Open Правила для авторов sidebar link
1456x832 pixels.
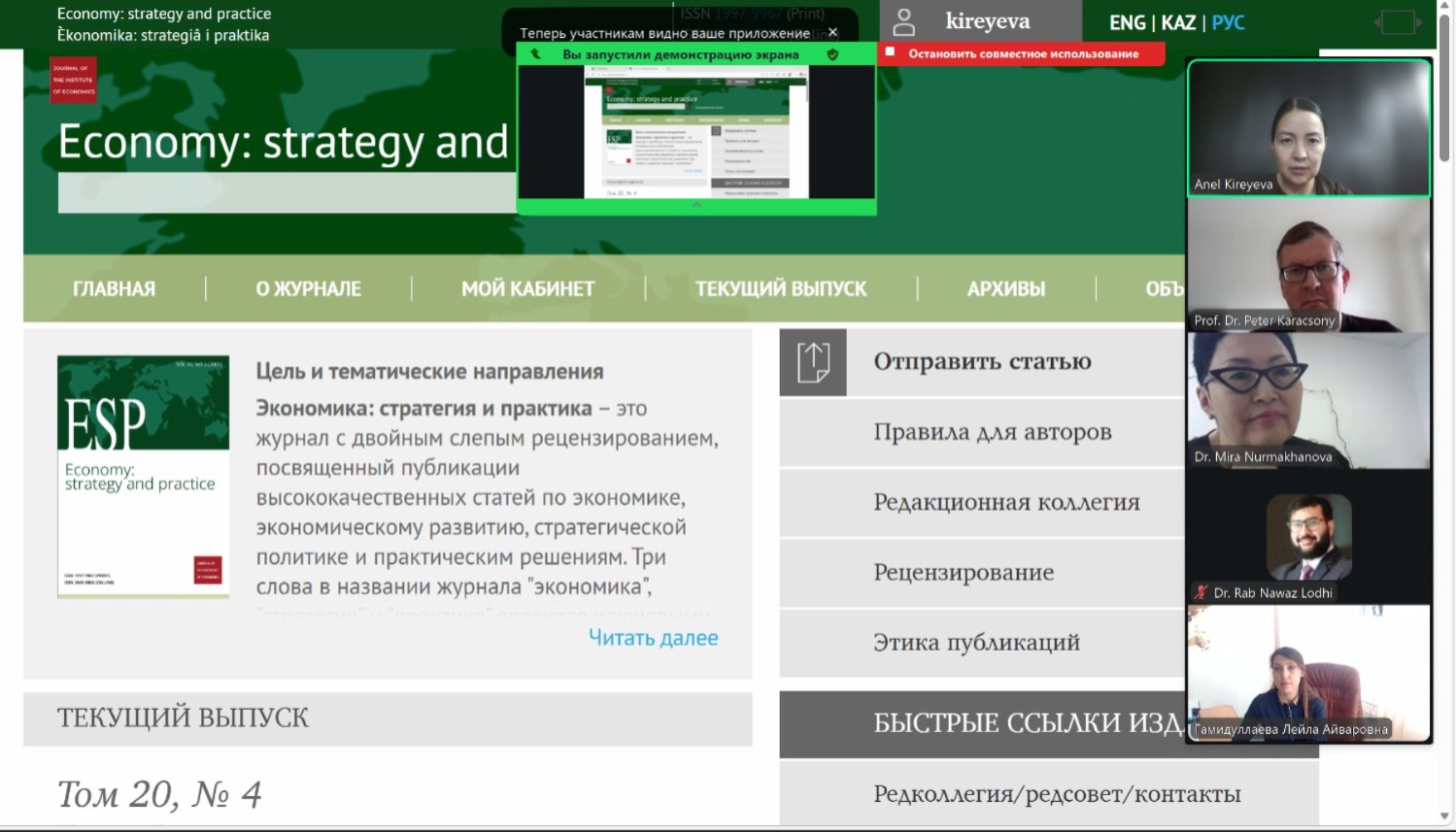[x=992, y=432]
